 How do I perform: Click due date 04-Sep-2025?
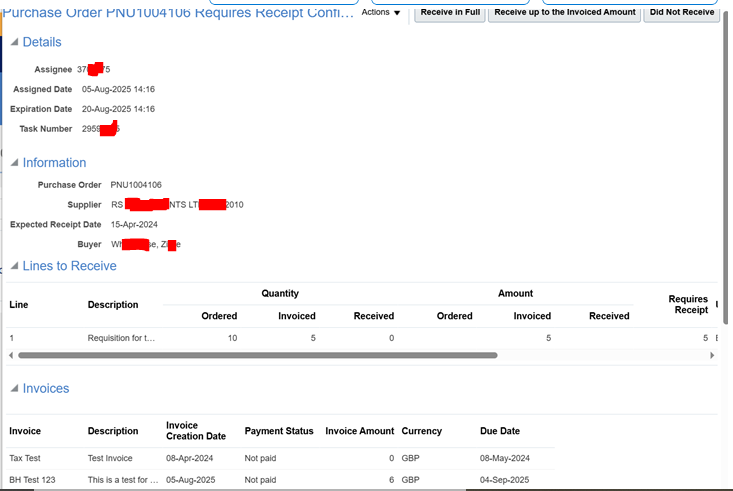pyautogui.click(x=504, y=480)
